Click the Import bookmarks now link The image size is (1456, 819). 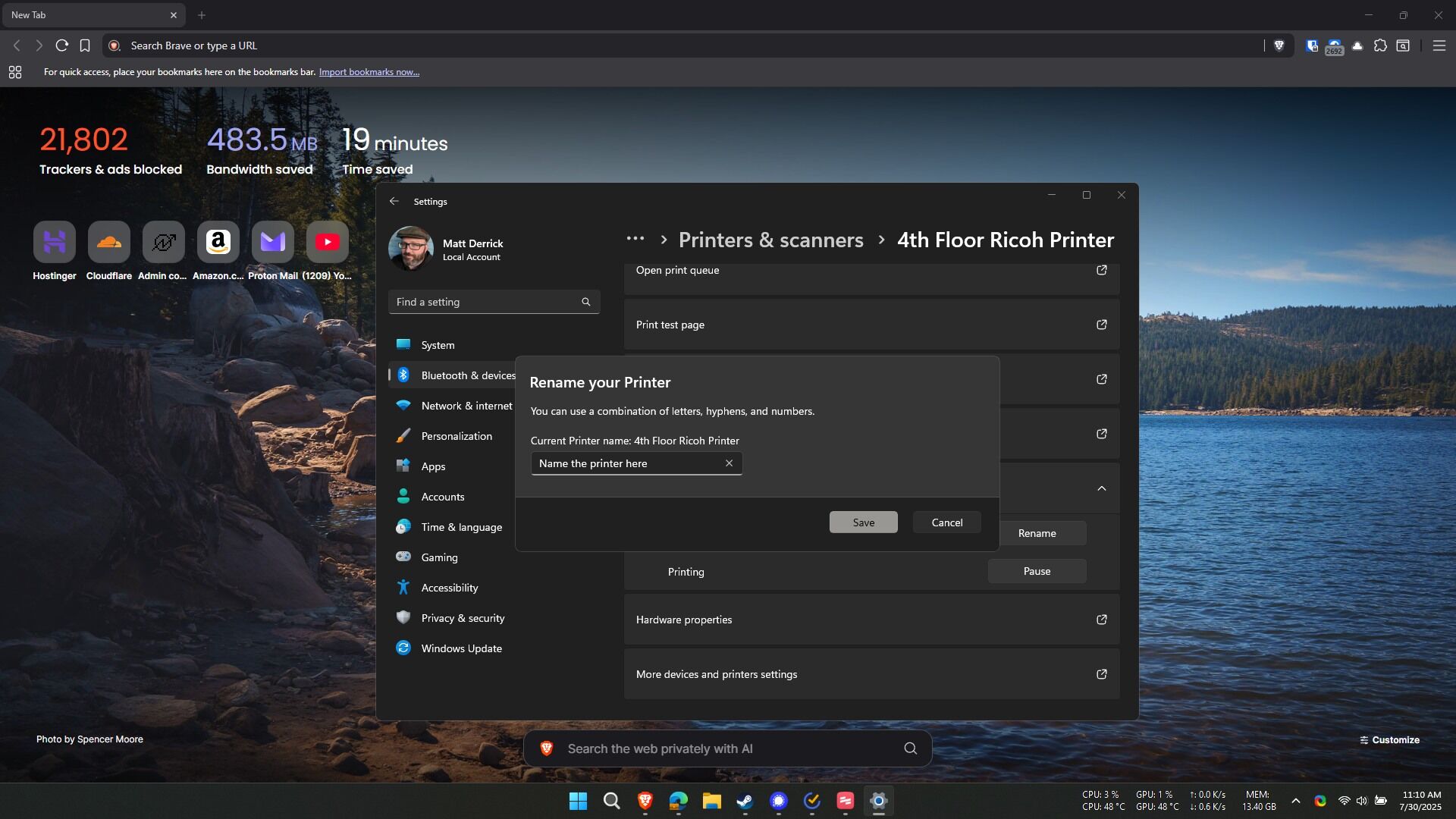click(x=369, y=72)
